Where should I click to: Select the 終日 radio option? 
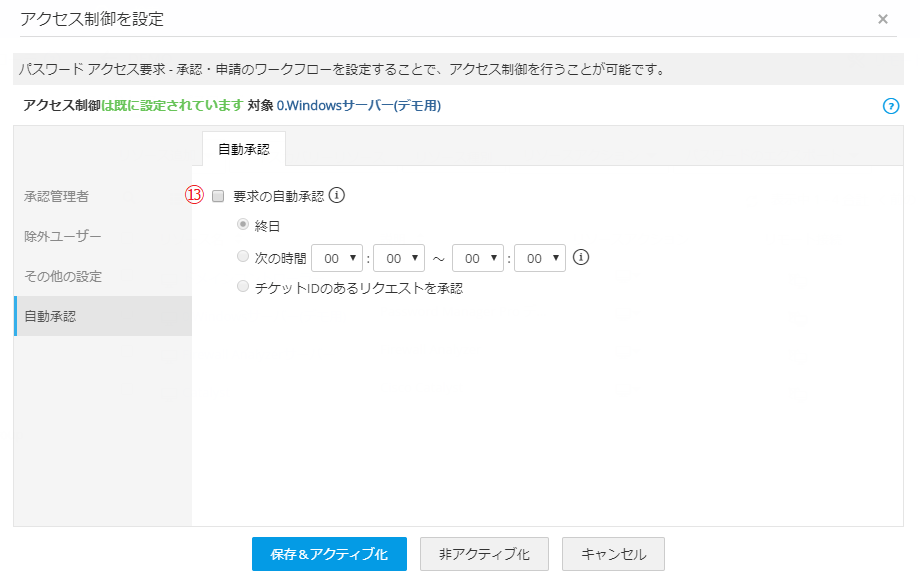[x=243, y=225]
